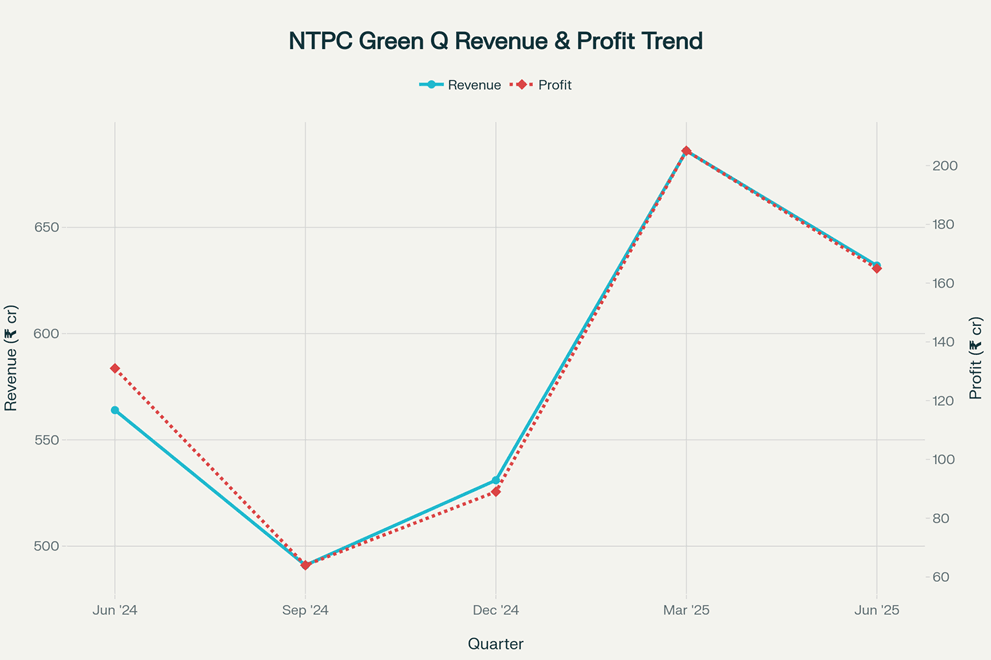Select the Profit diamond point at Dec '24

[496, 492]
